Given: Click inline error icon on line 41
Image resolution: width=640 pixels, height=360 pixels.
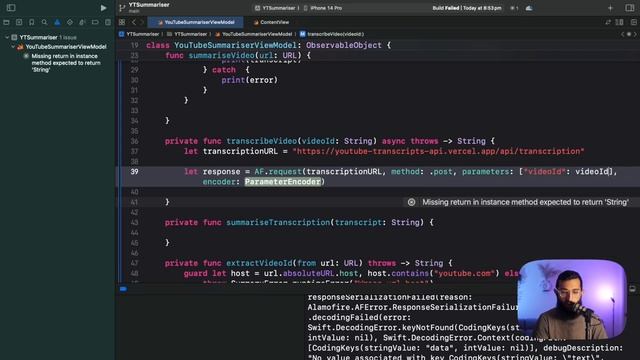Looking at the screenshot, I should [x=411, y=202].
